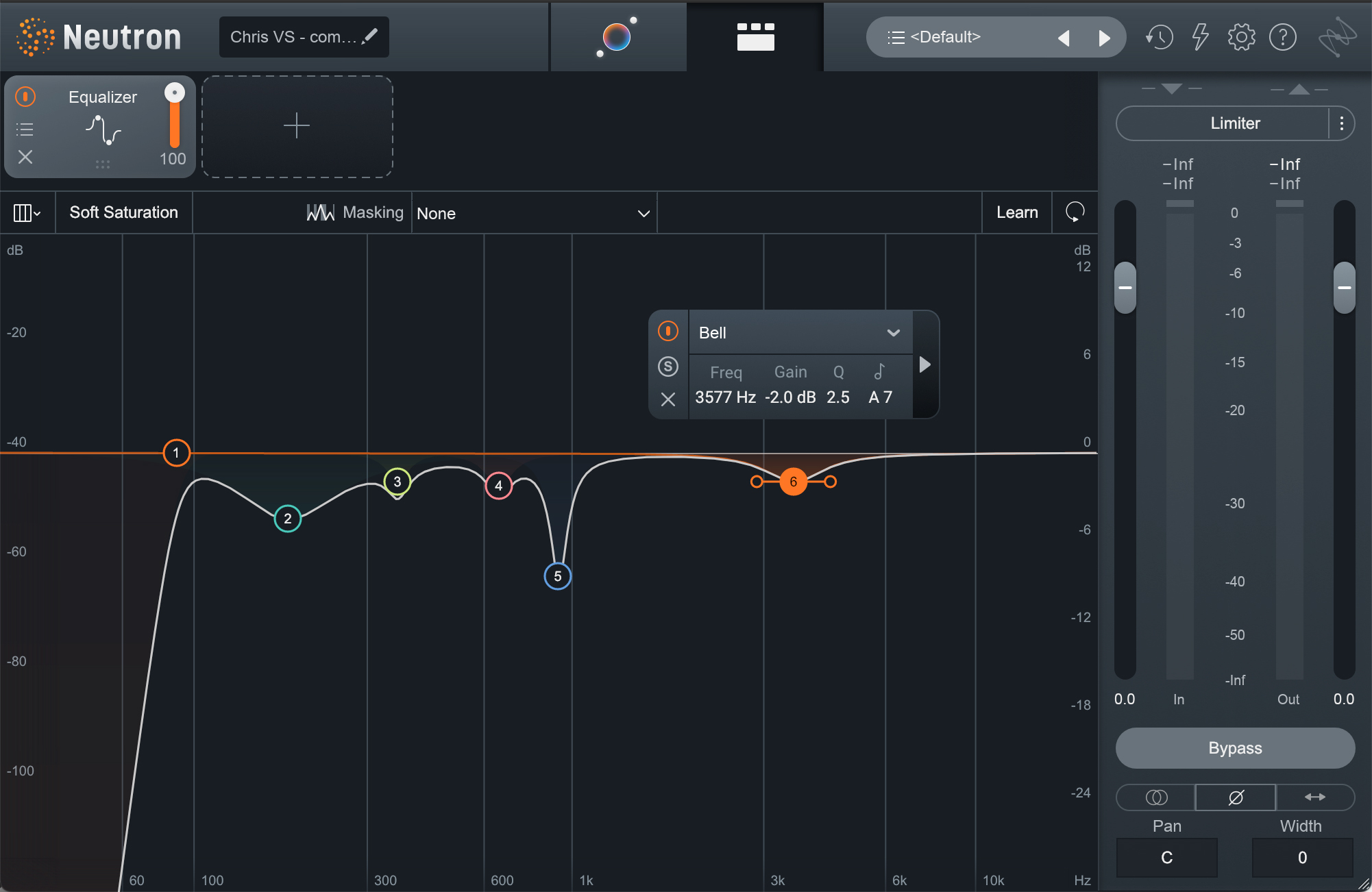1372x892 pixels.
Task: Toggle the Bell filter node 6 enabled state
Action: 665,332
